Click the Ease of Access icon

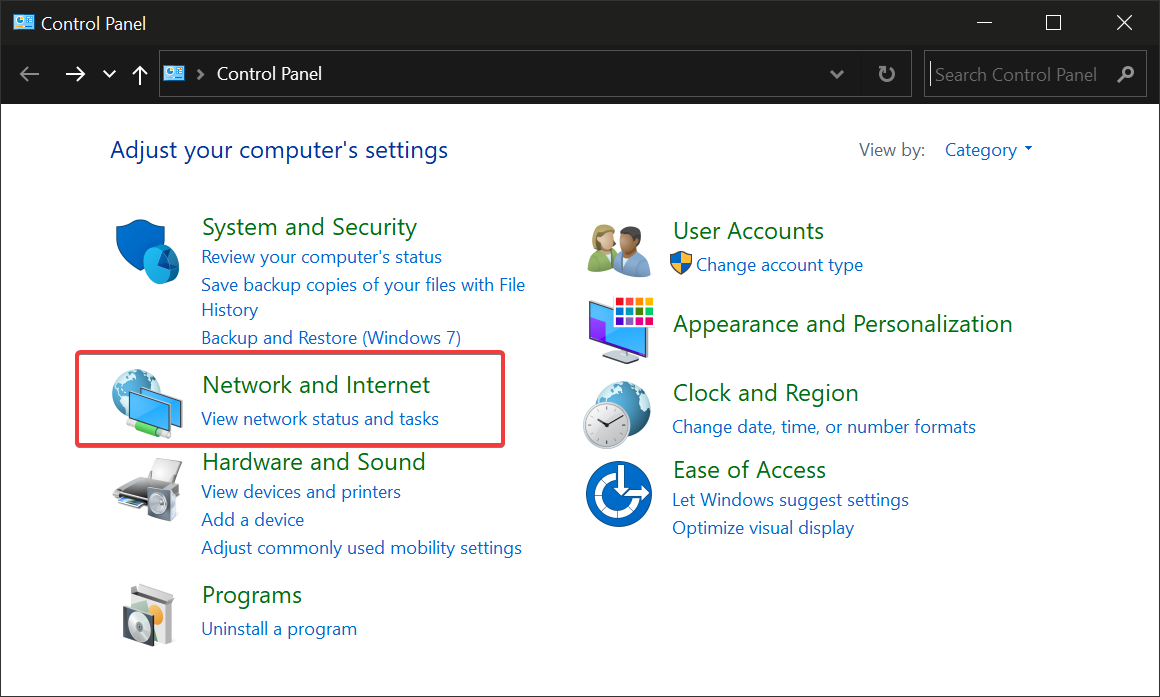(x=618, y=494)
